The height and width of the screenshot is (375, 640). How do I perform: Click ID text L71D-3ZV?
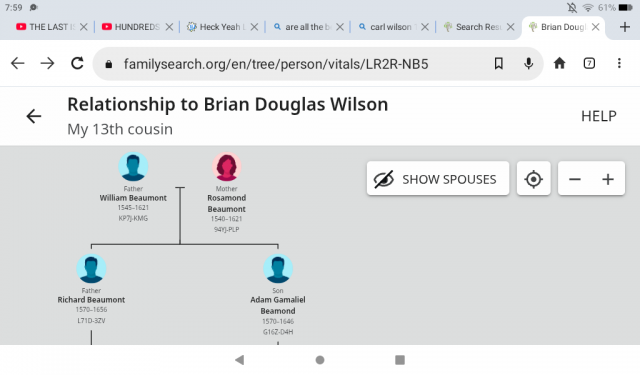pyautogui.click(x=91, y=320)
